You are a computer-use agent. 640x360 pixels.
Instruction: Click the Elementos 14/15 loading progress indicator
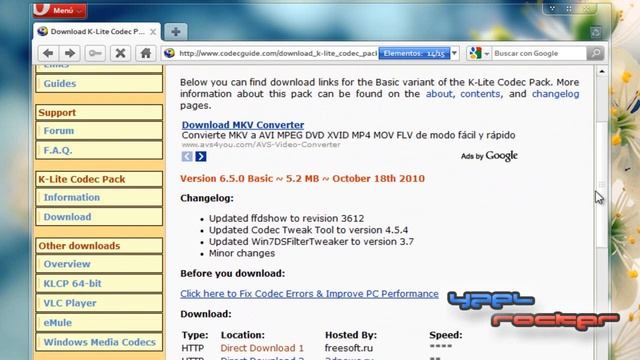pyautogui.click(x=414, y=53)
